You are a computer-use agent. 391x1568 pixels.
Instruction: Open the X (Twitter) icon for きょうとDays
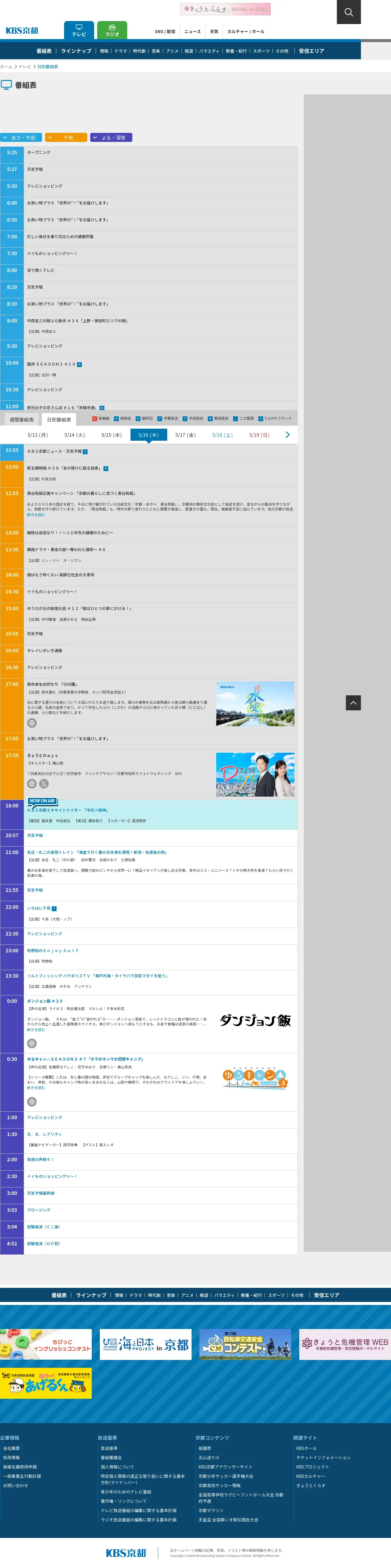(44, 784)
